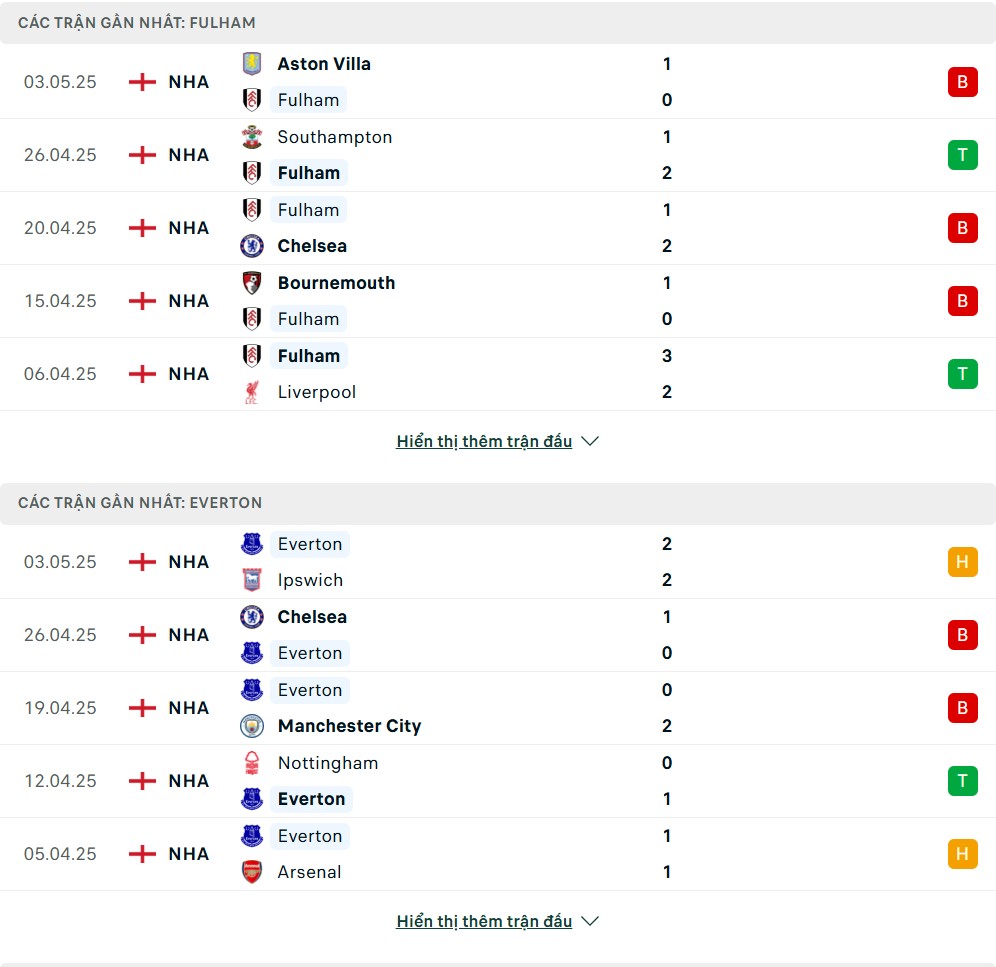Click the Aston Villa club crest
Viewport: 996px width, 967px height.
[x=252, y=64]
